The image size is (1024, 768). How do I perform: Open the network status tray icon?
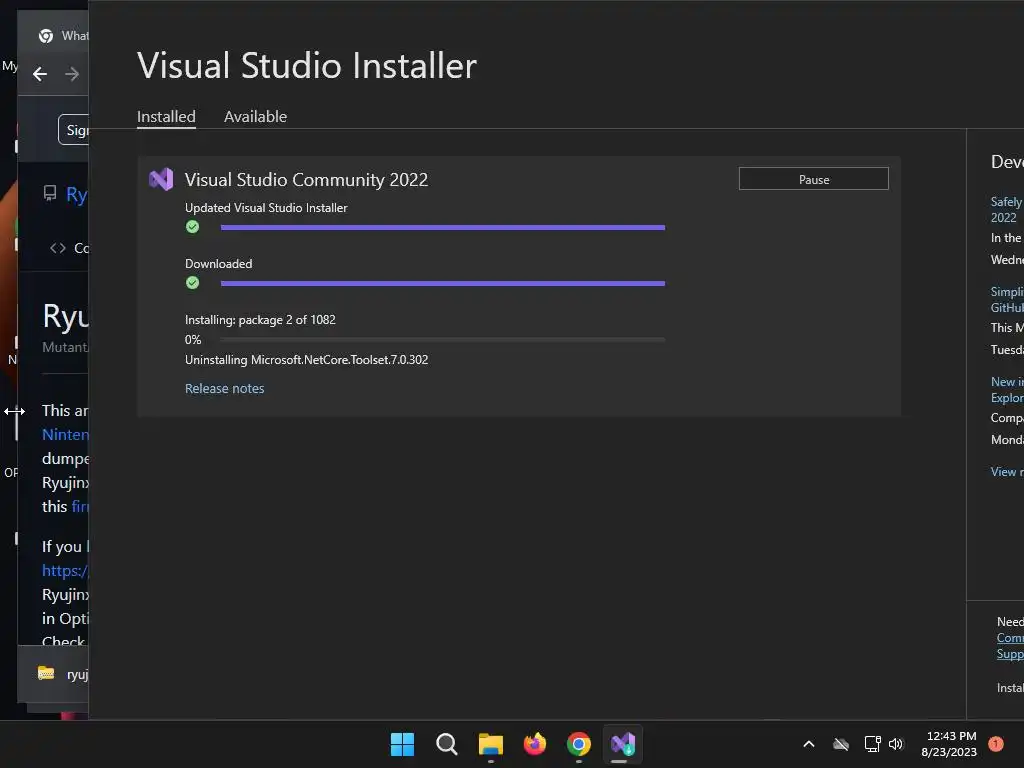(x=872, y=744)
